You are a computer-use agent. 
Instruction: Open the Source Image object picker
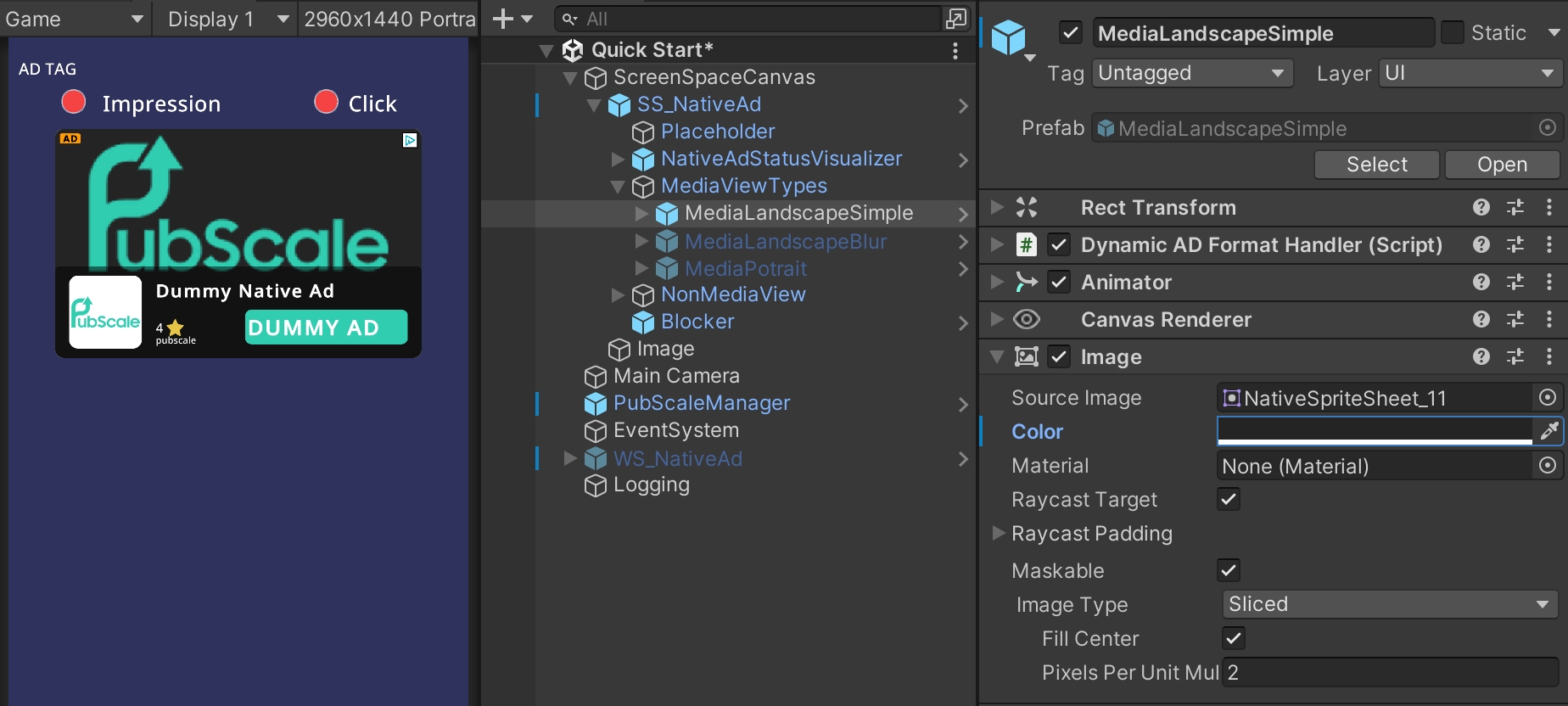(x=1548, y=397)
